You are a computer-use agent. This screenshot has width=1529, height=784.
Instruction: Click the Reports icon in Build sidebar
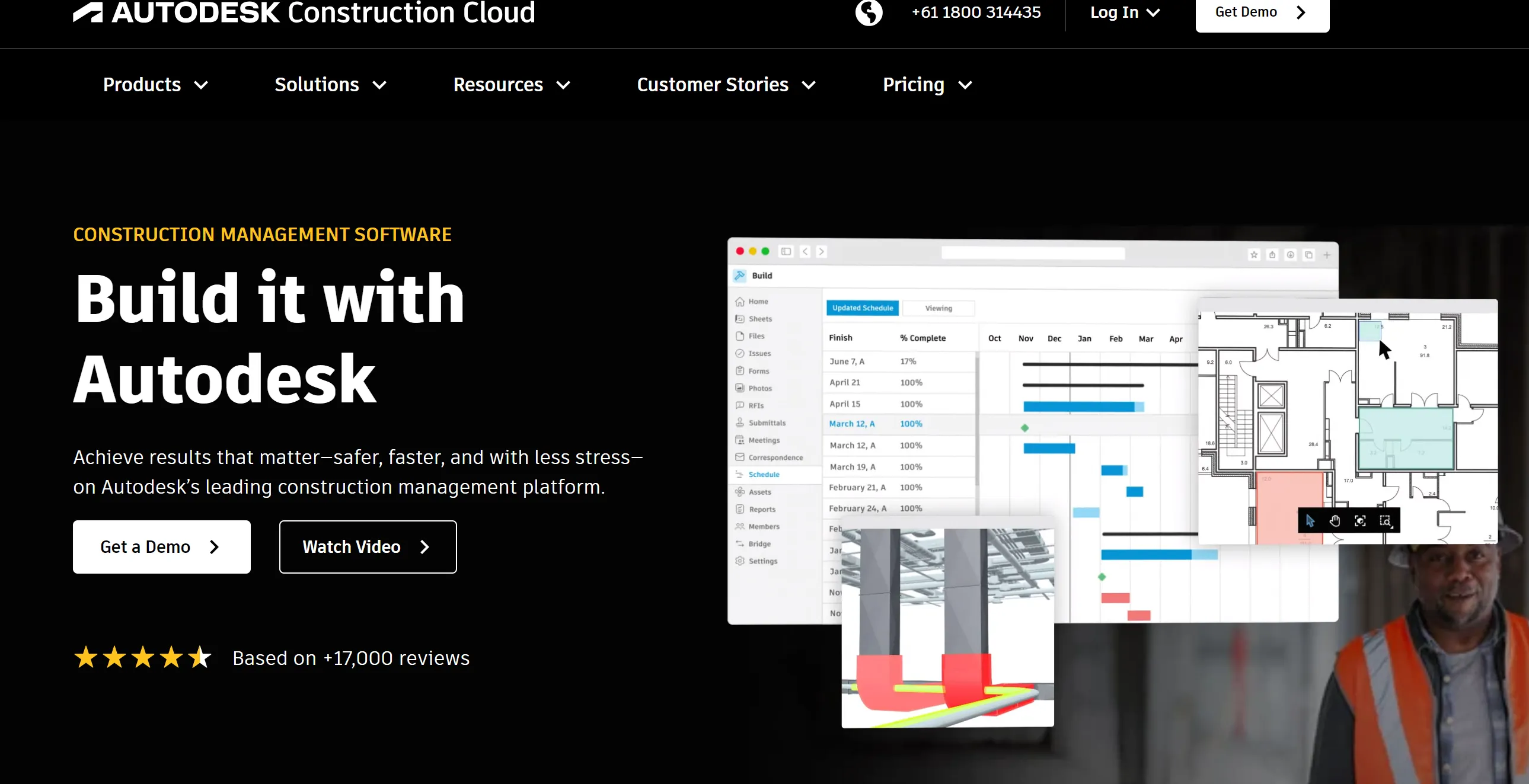740,509
